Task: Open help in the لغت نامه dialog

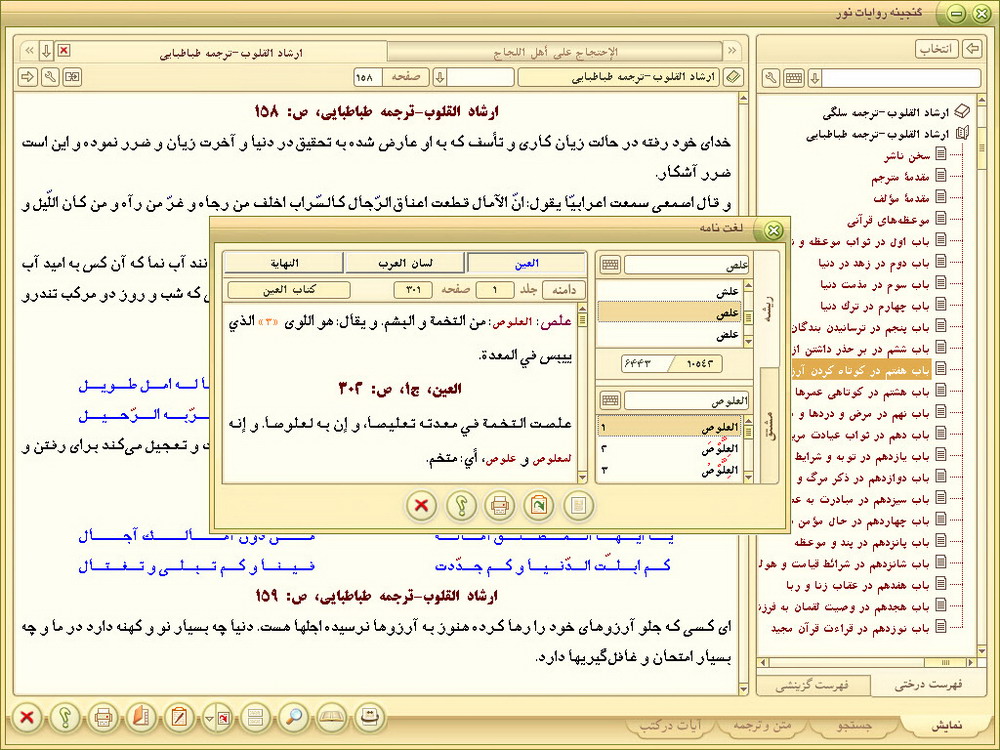Action: [460, 506]
